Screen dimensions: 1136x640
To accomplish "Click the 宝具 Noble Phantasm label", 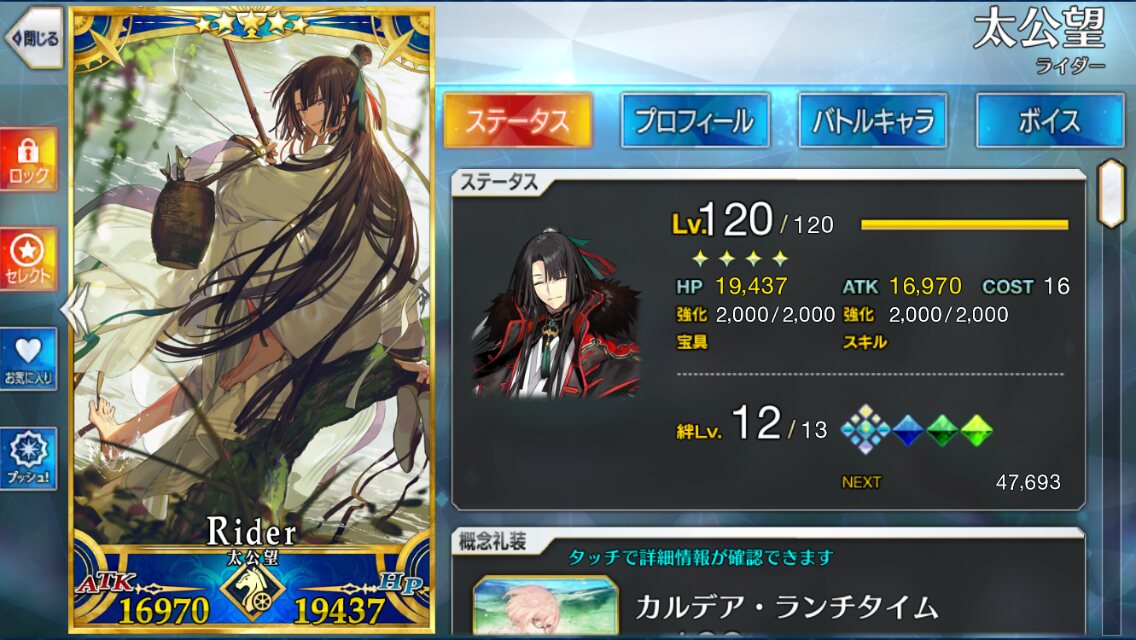I will click(x=692, y=342).
